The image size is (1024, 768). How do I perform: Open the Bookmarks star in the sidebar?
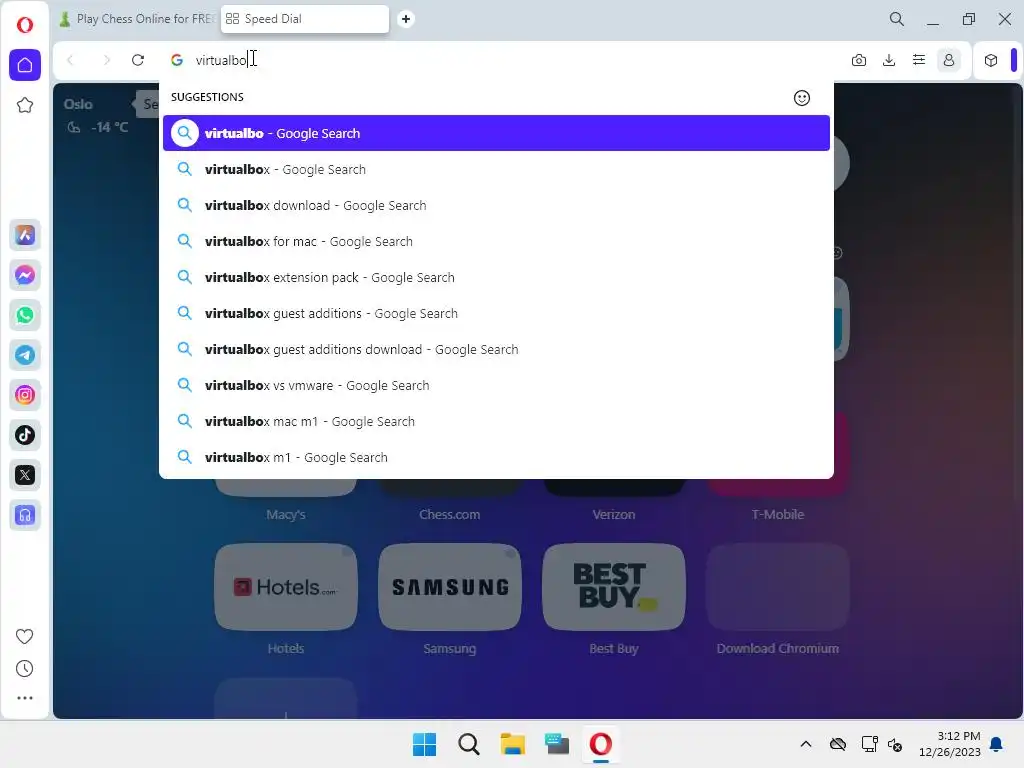pyautogui.click(x=25, y=105)
